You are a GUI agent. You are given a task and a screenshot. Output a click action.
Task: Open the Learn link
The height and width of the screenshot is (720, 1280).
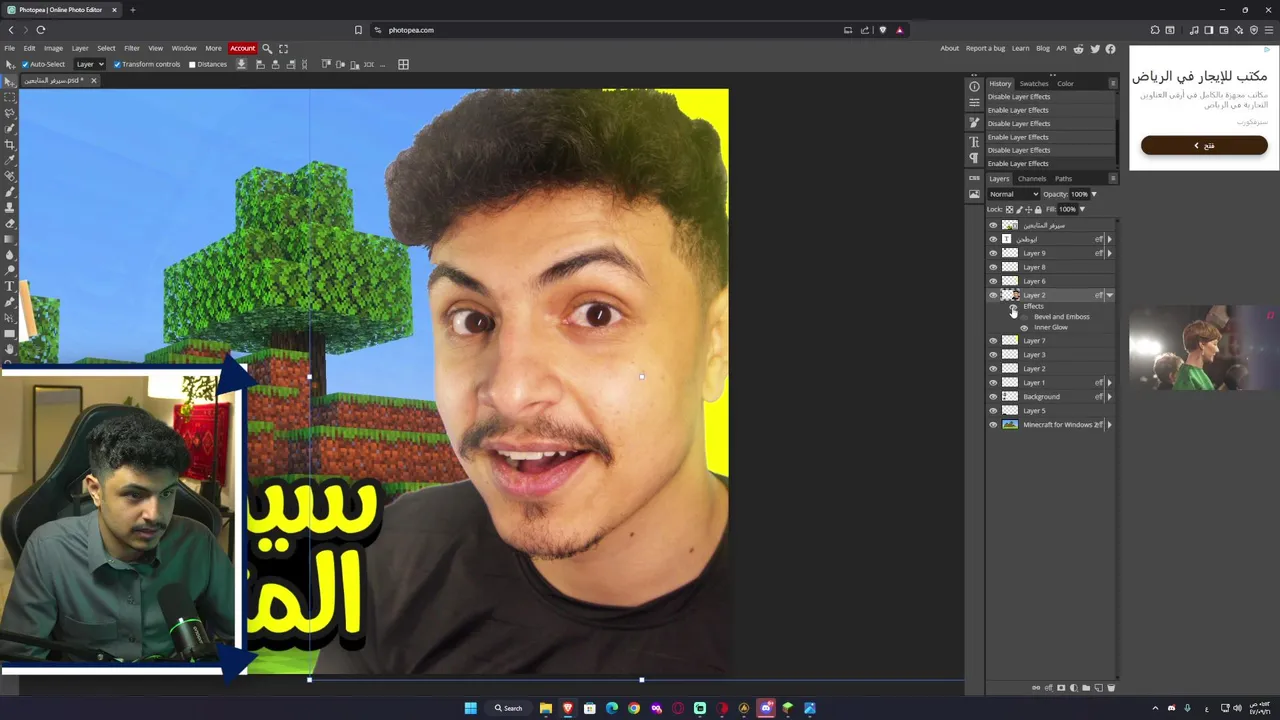(1020, 48)
